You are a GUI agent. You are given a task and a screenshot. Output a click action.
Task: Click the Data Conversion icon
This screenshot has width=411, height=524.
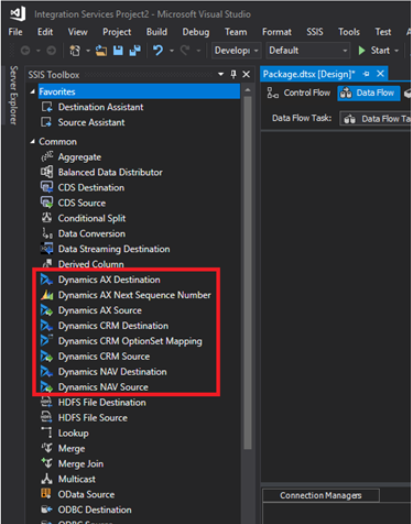pos(47,233)
